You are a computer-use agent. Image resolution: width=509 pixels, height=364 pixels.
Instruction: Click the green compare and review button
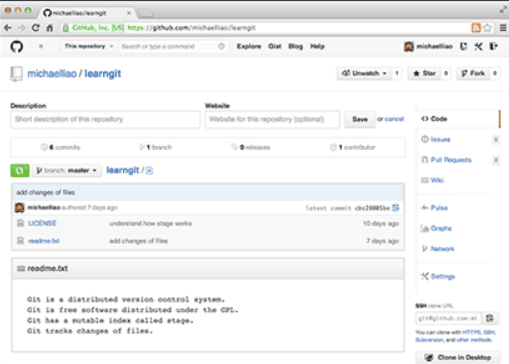[x=20, y=170]
